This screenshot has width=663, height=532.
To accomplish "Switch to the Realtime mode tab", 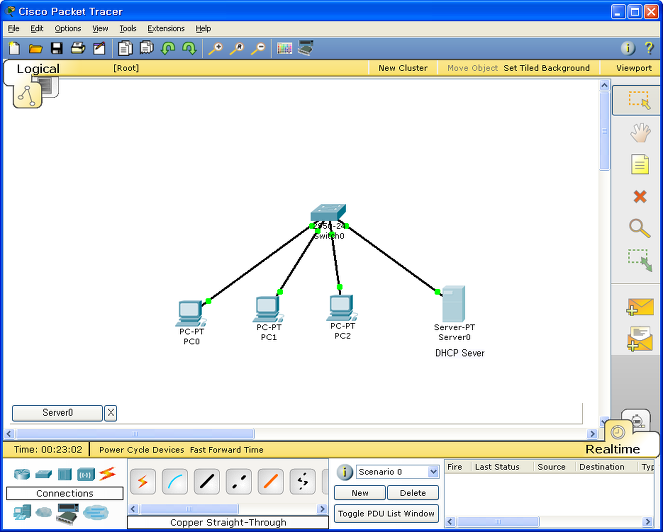I will point(612,449).
